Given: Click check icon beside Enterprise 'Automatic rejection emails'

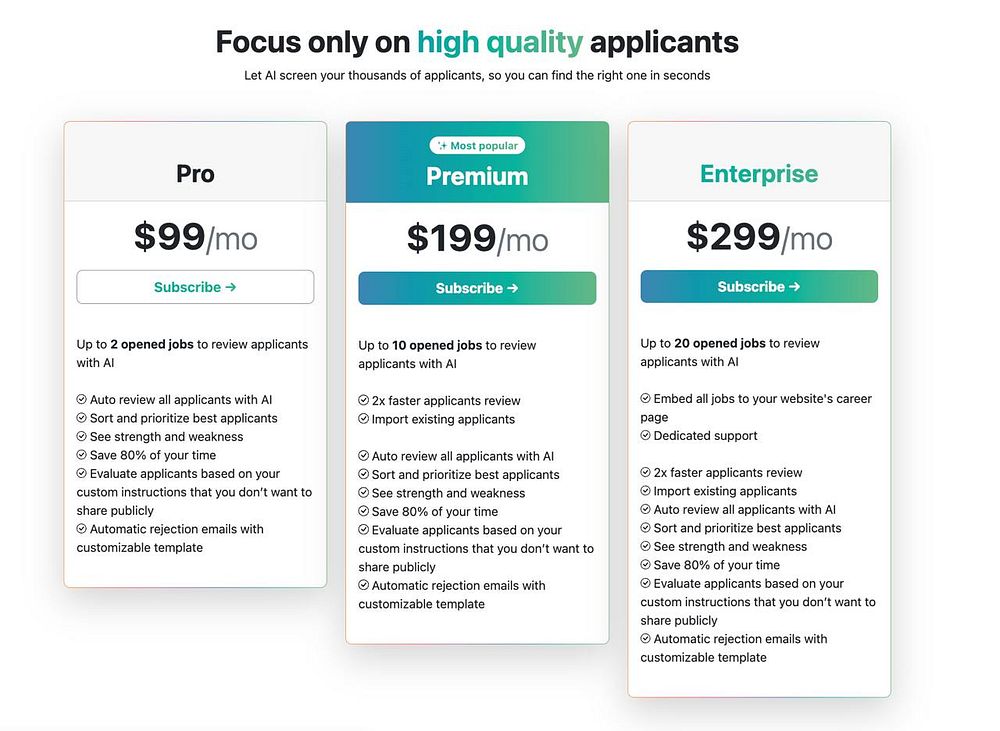Looking at the screenshot, I should (645, 639).
